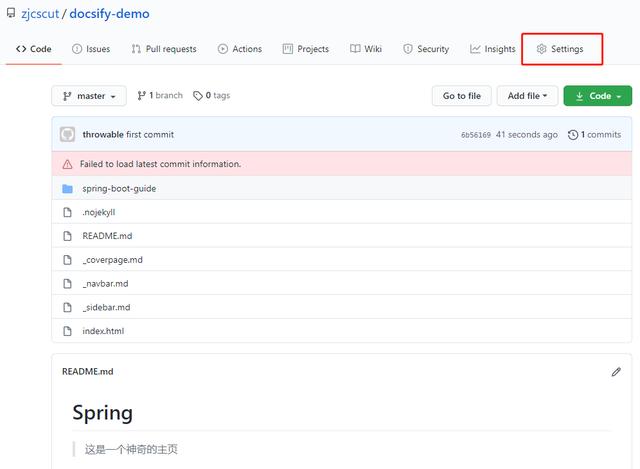Open the Pull requests tab
Screen dimensions: 640x469
164,49
